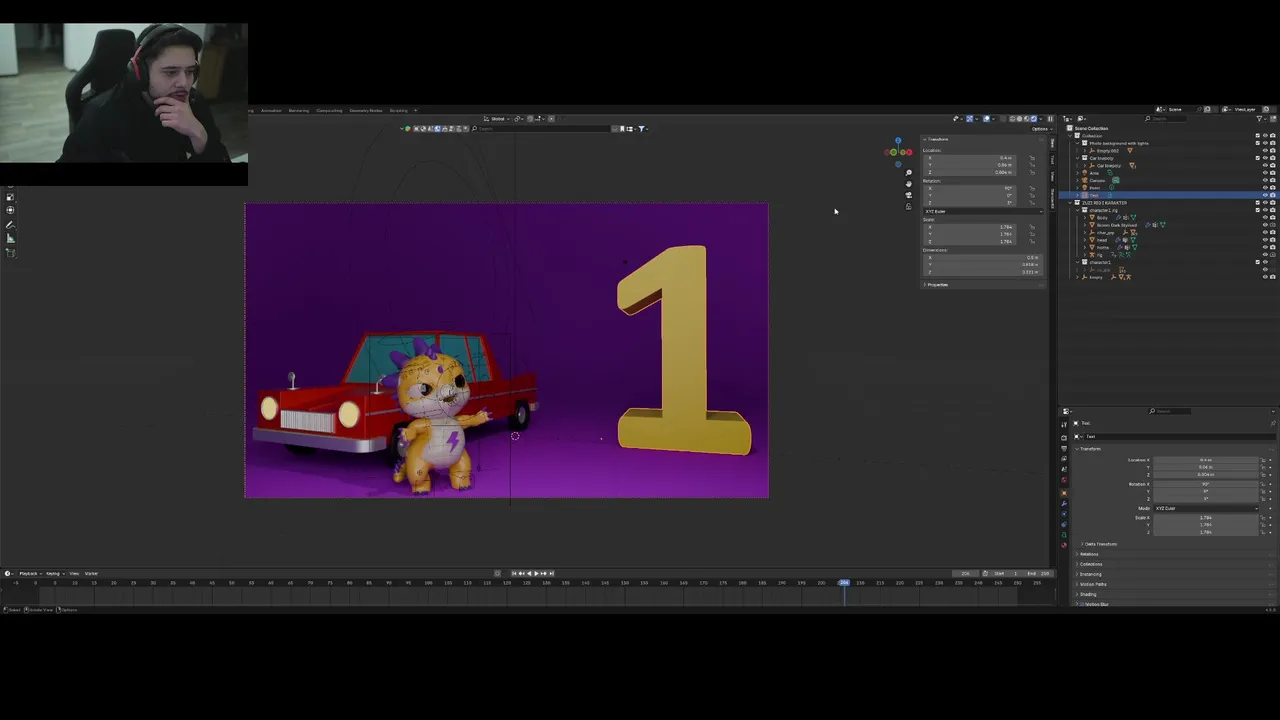
Task: Hide the Area light in viewport
Action: tap(1265, 173)
